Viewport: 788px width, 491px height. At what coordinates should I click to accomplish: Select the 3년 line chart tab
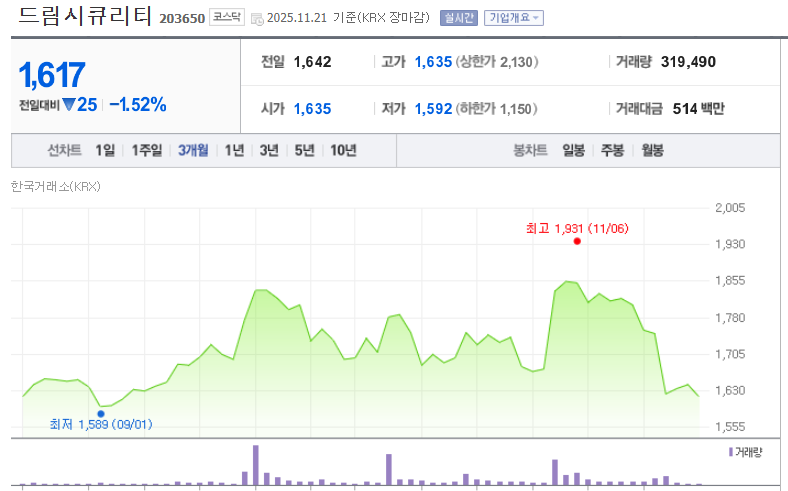pyautogui.click(x=269, y=150)
